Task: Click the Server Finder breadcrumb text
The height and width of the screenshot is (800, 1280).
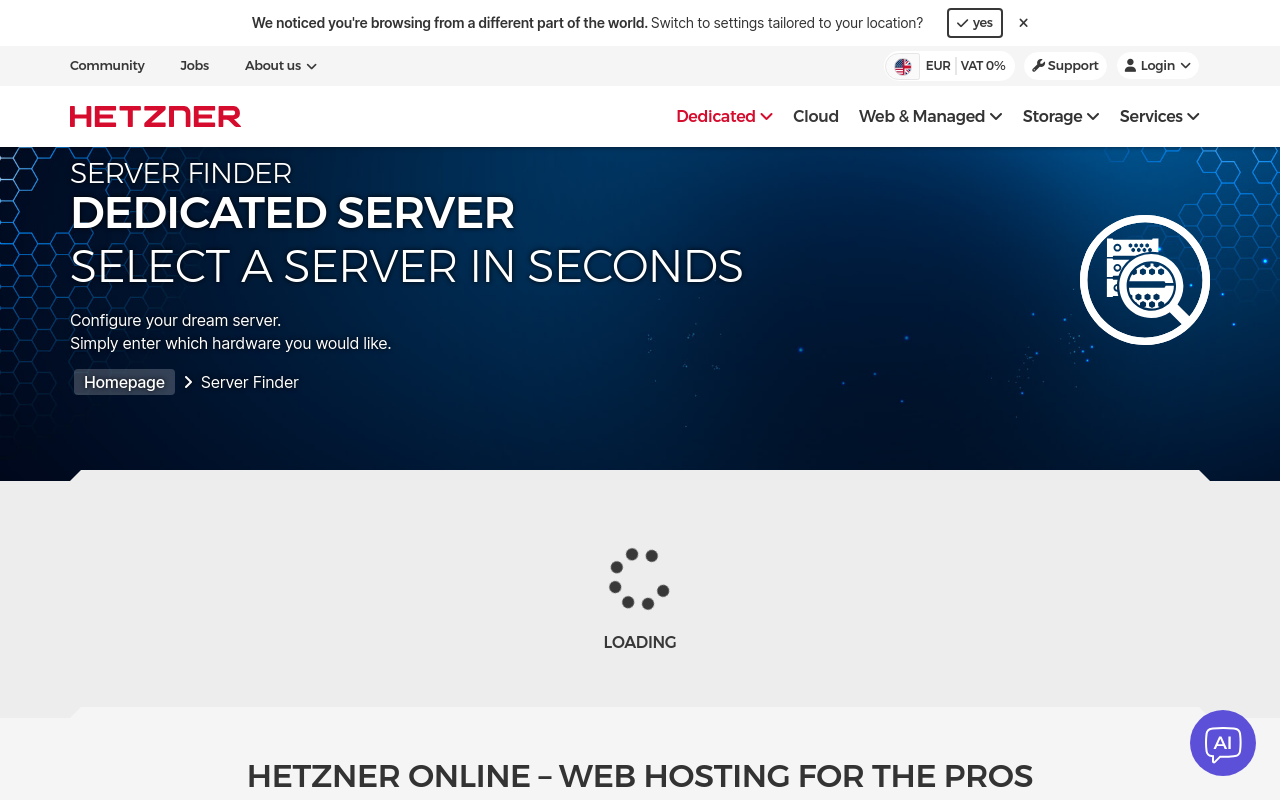Action: pyautogui.click(x=250, y=382)
